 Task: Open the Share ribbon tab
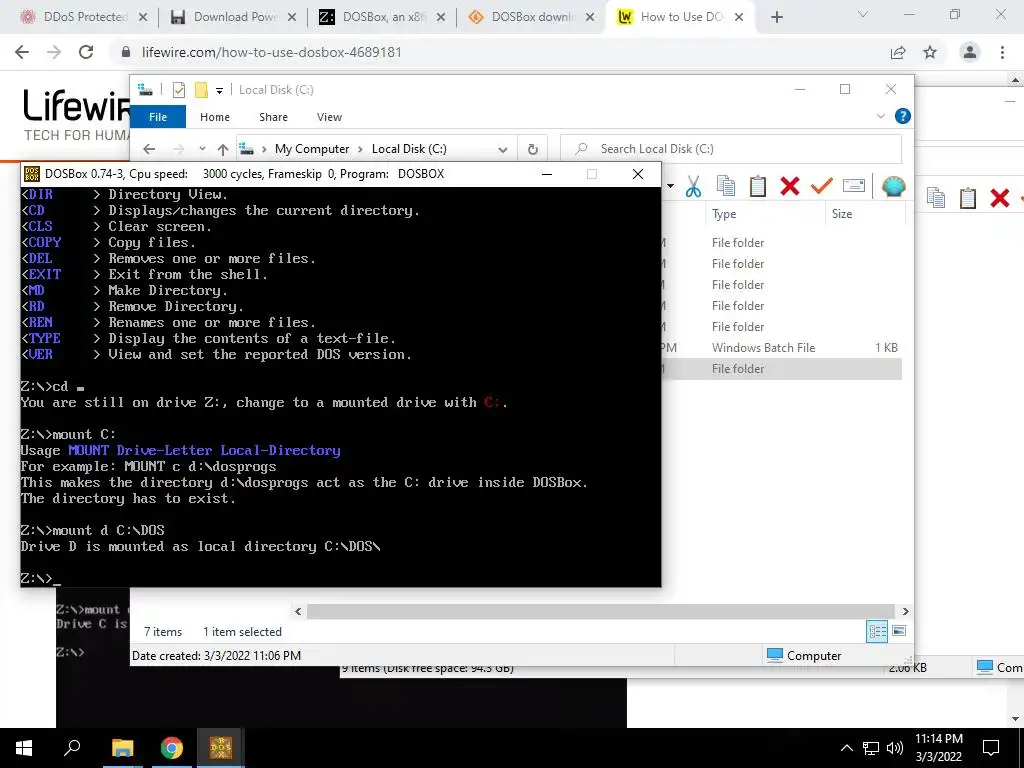click(x=273, y=117)
